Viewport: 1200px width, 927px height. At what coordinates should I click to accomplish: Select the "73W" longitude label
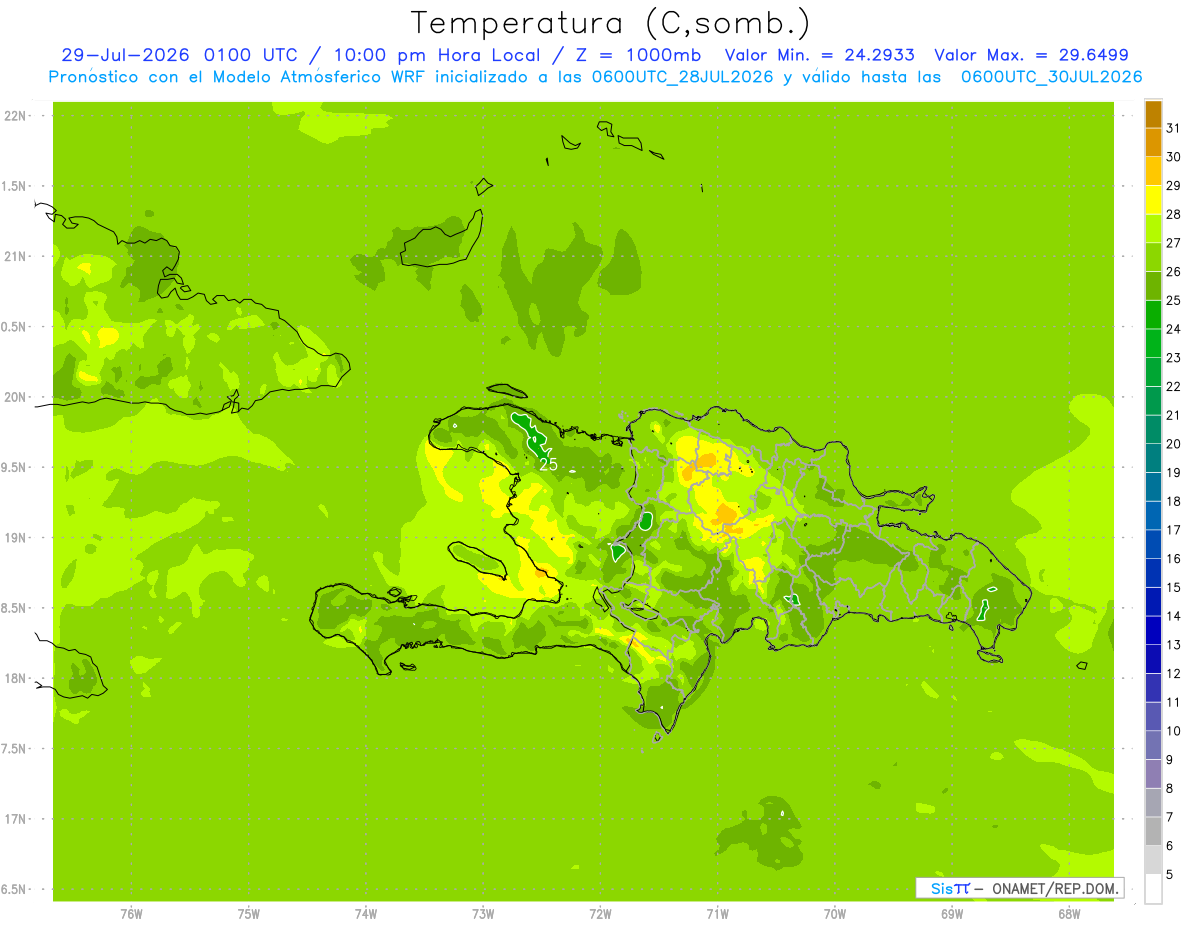[x=483, y=914]
